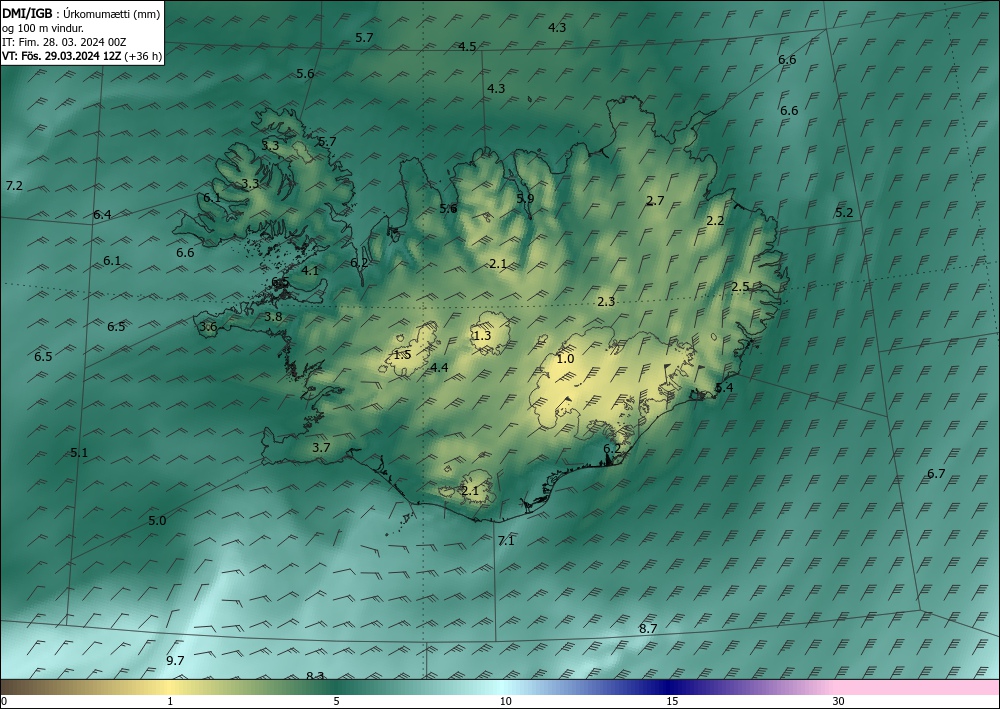Click the 3.7 value on Reykjanes peninsula

click(321, 448)
